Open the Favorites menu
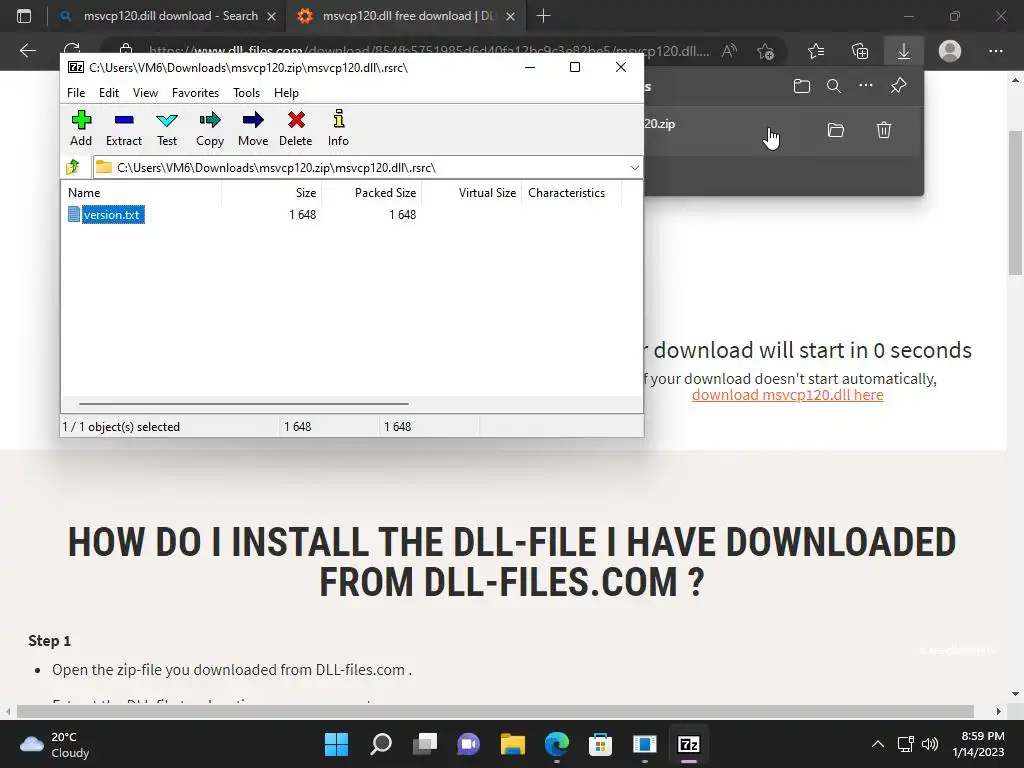This screenshot has width=1024, height=768. point(195,93)
